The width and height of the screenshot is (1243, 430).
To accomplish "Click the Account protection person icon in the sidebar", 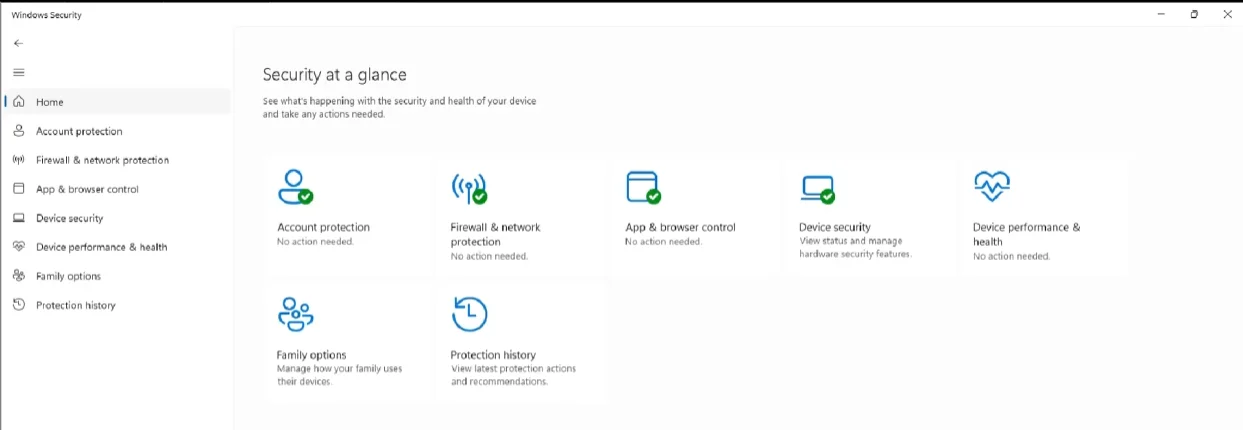I will coord(18,131).
